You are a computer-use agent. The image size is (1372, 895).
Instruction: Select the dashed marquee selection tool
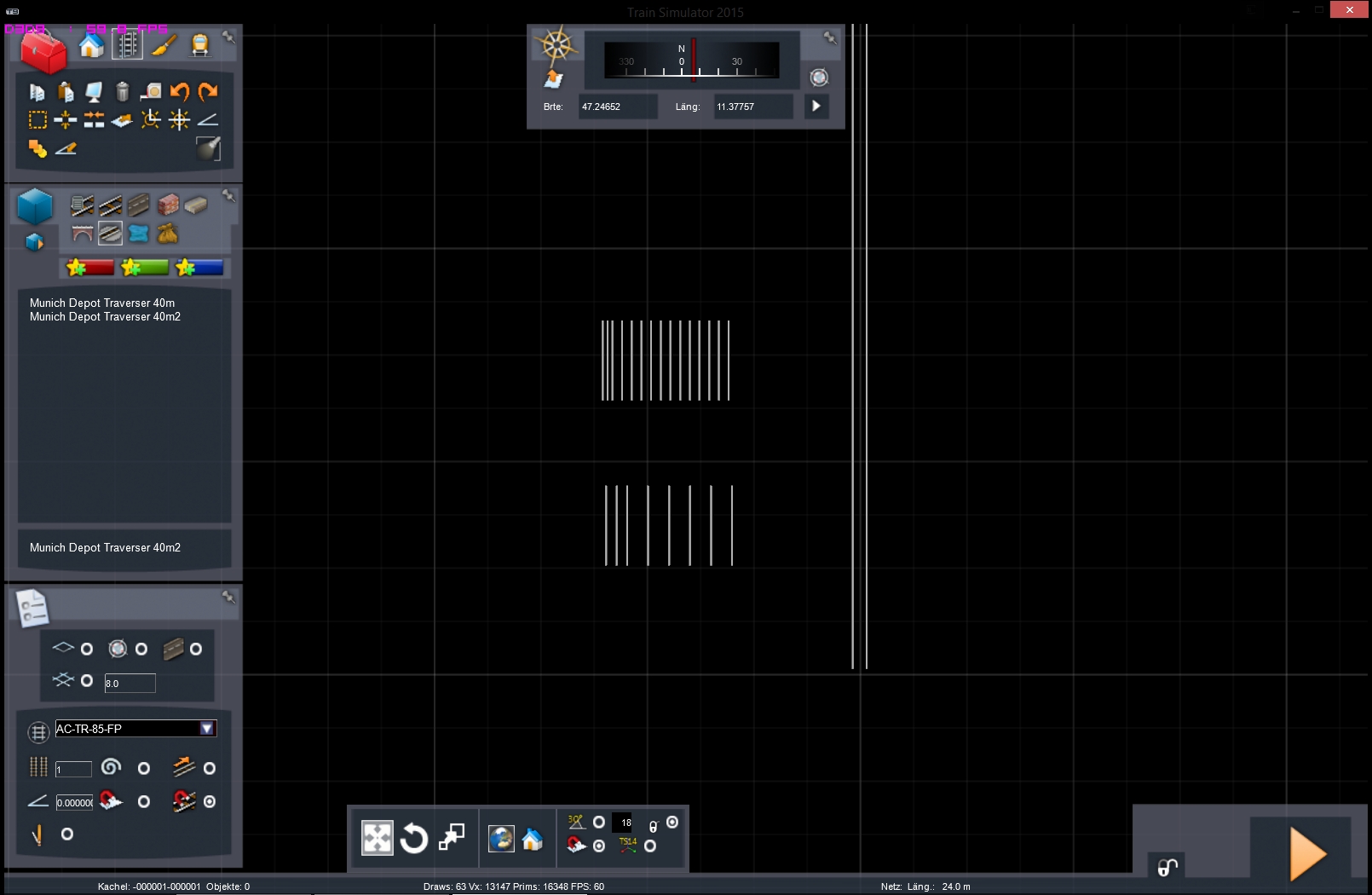tap(37, 119)
